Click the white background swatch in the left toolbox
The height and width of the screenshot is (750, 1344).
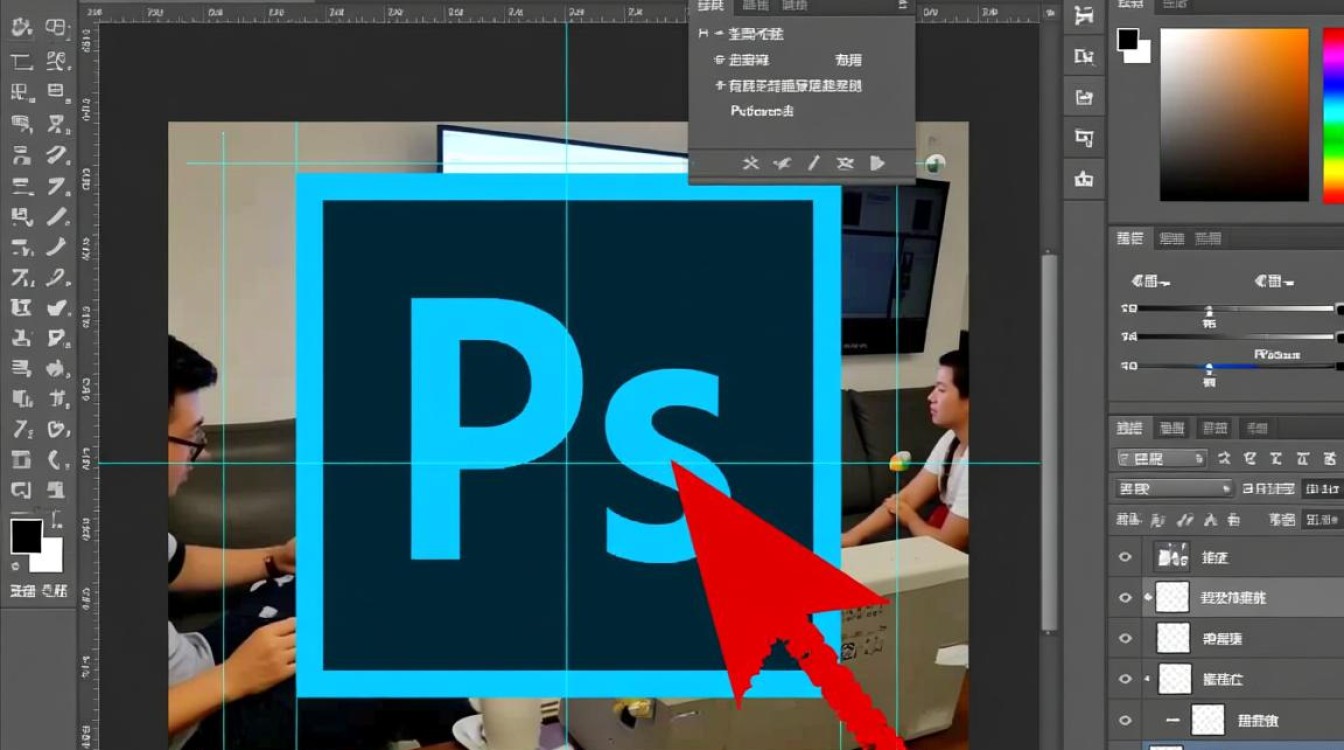(50, 558)
